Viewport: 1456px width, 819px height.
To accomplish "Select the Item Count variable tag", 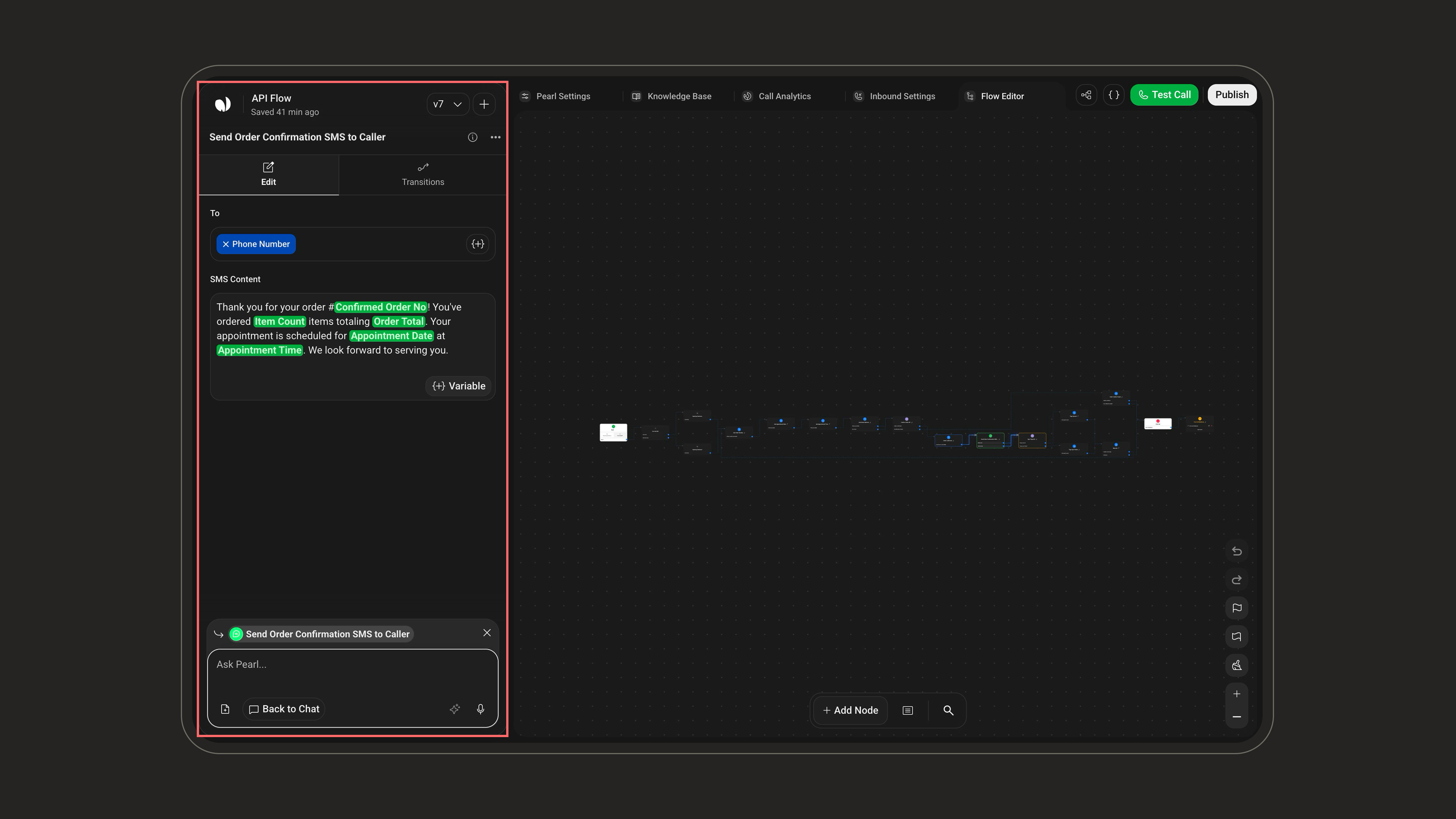I will [x=280, y=322].
